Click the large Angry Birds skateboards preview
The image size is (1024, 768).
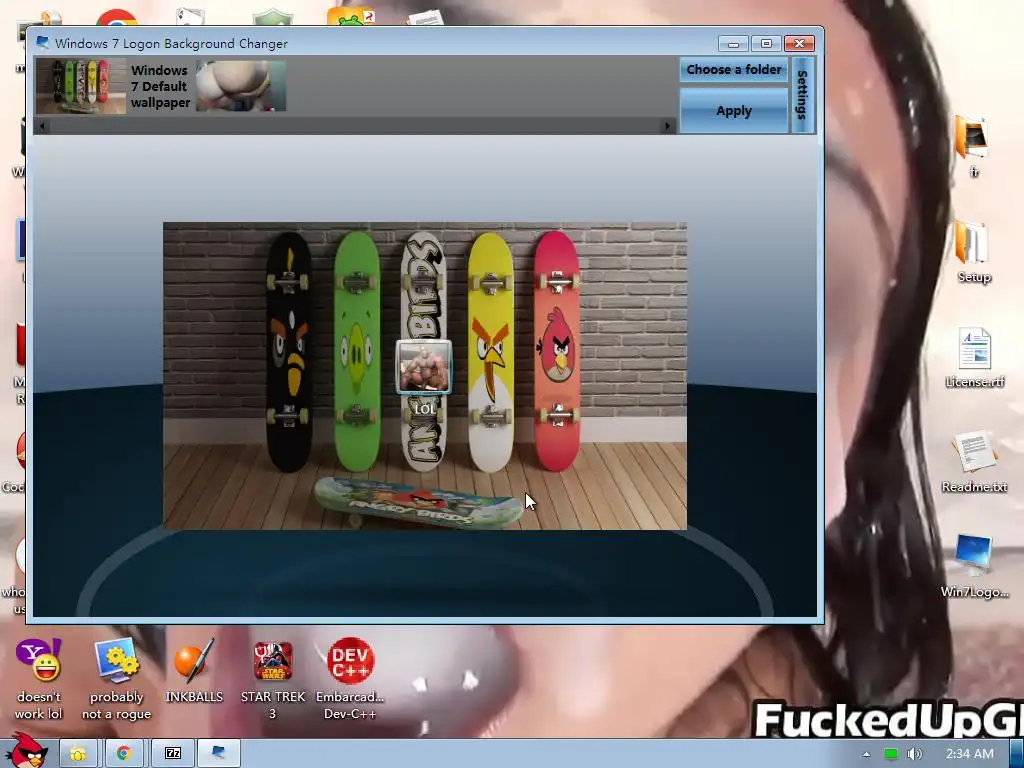click(424, 376)
